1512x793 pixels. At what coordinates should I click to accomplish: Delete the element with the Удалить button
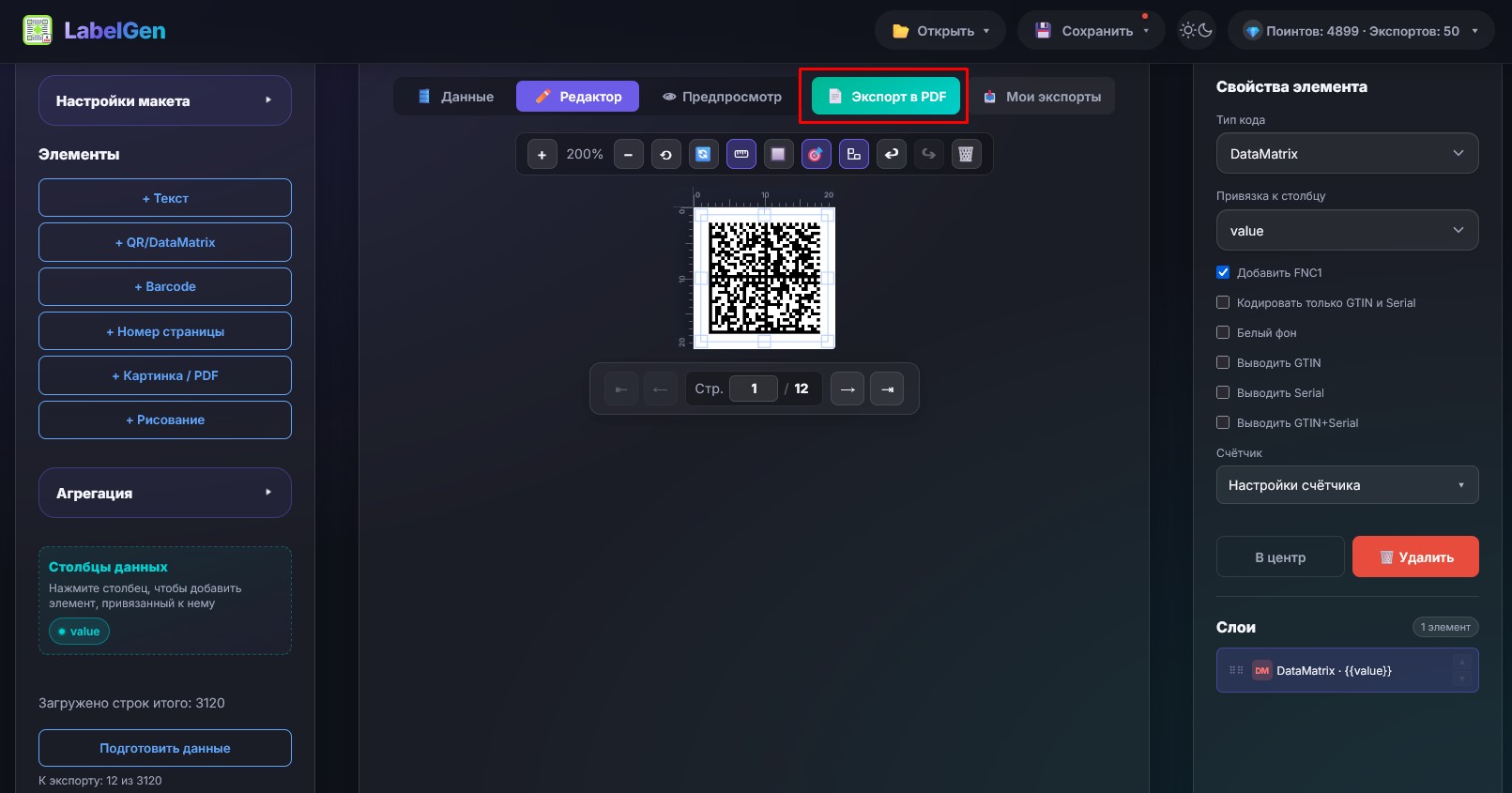point(1415,557)
